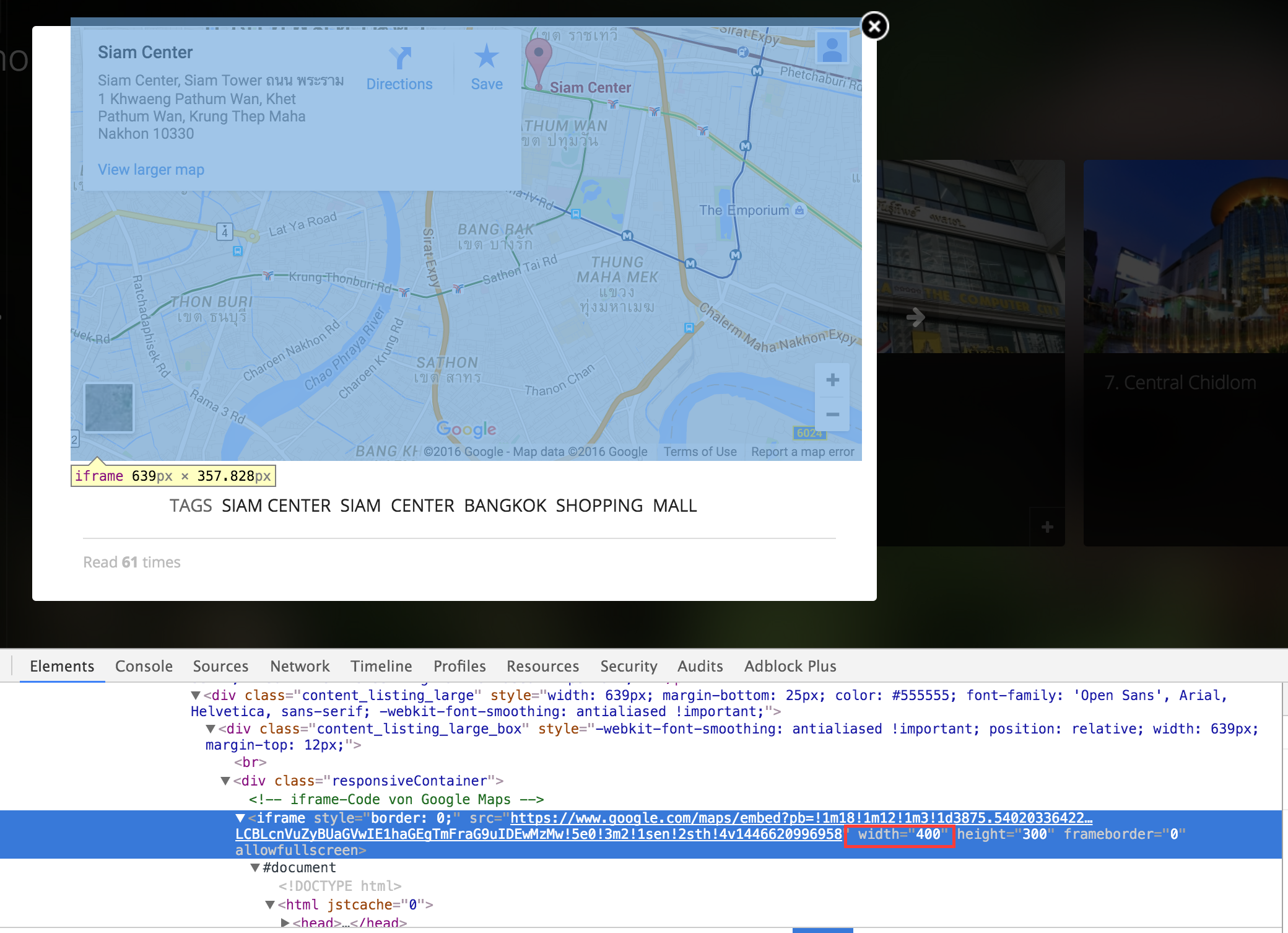Open the Audits tab in DevTools
Viewport: 1288px width, 933px height.
click(700, 666)
